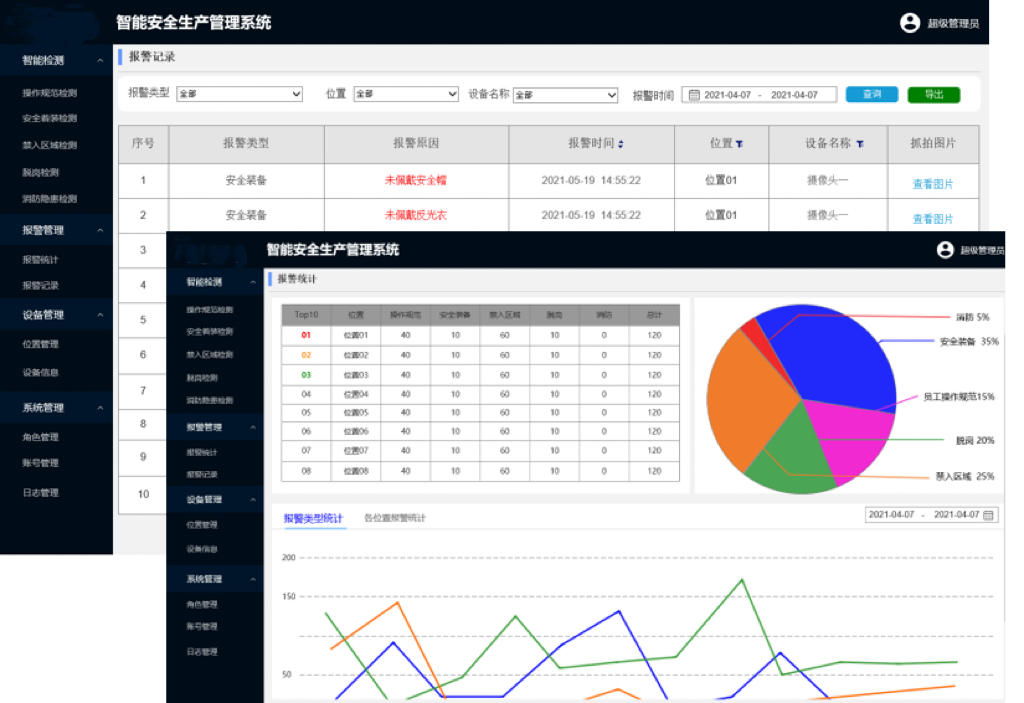
Task: Open 禁入区域检测 in 报警统计 window sidebar
Action: click(210, 355)
